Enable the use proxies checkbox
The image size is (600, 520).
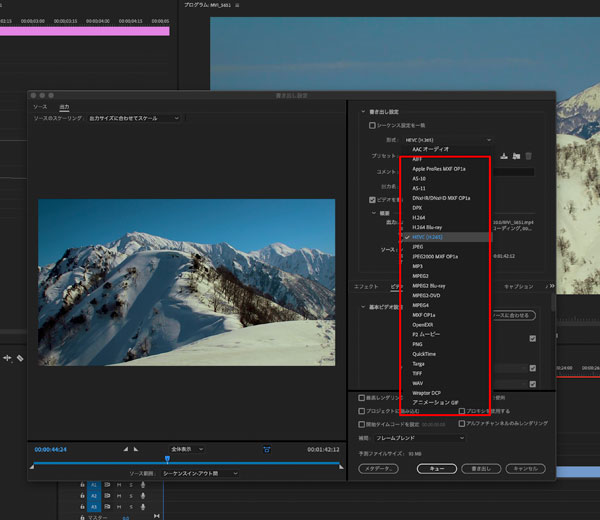click(462, 411)
